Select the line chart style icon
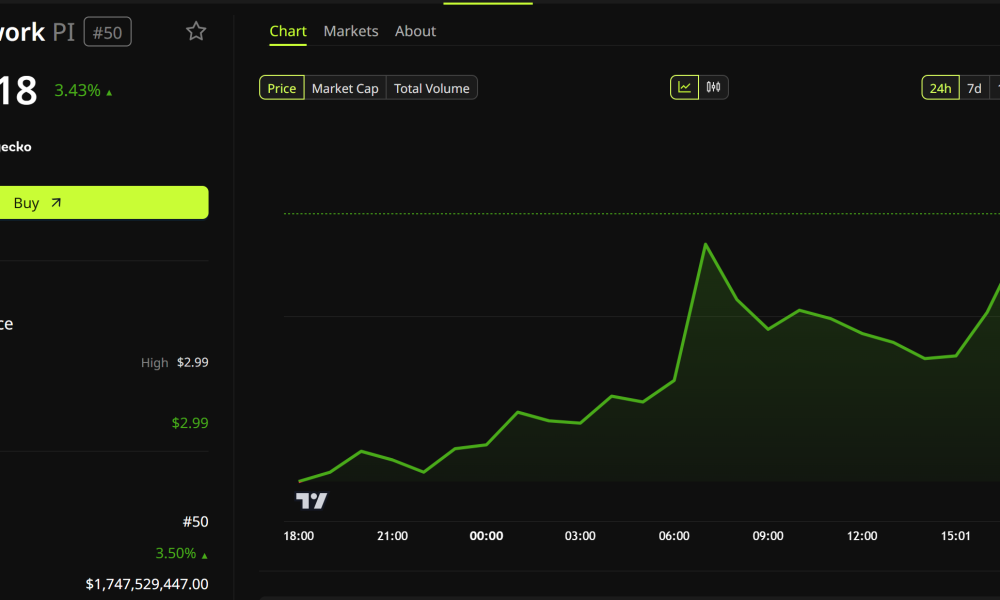 point(685,87)
